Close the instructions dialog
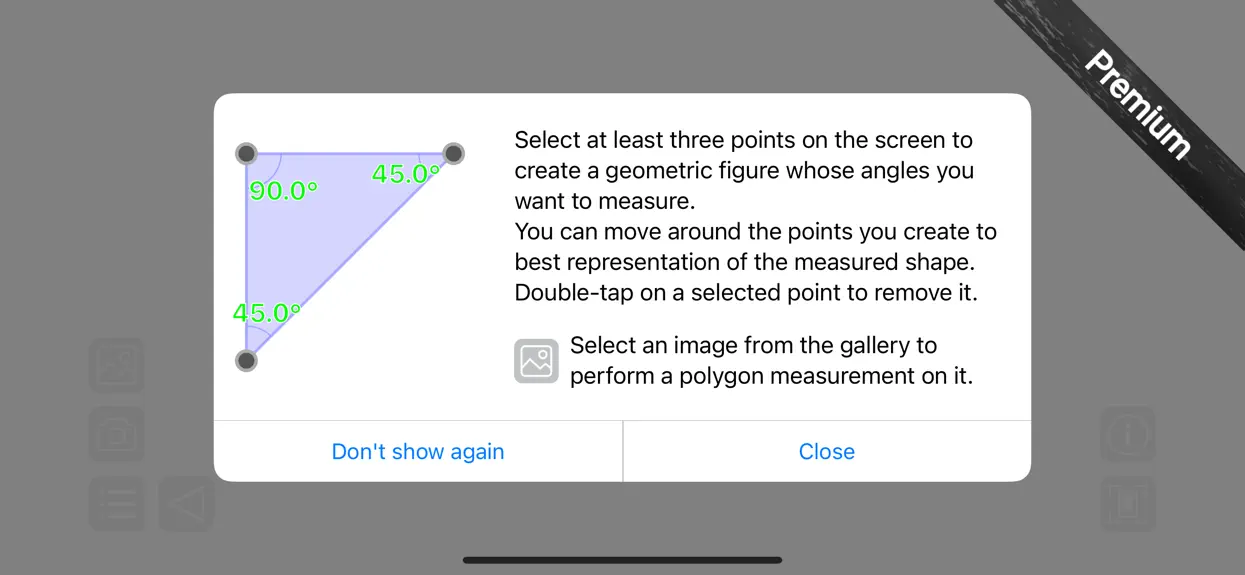Screen dimensions: 1245x575 point(827,451)
